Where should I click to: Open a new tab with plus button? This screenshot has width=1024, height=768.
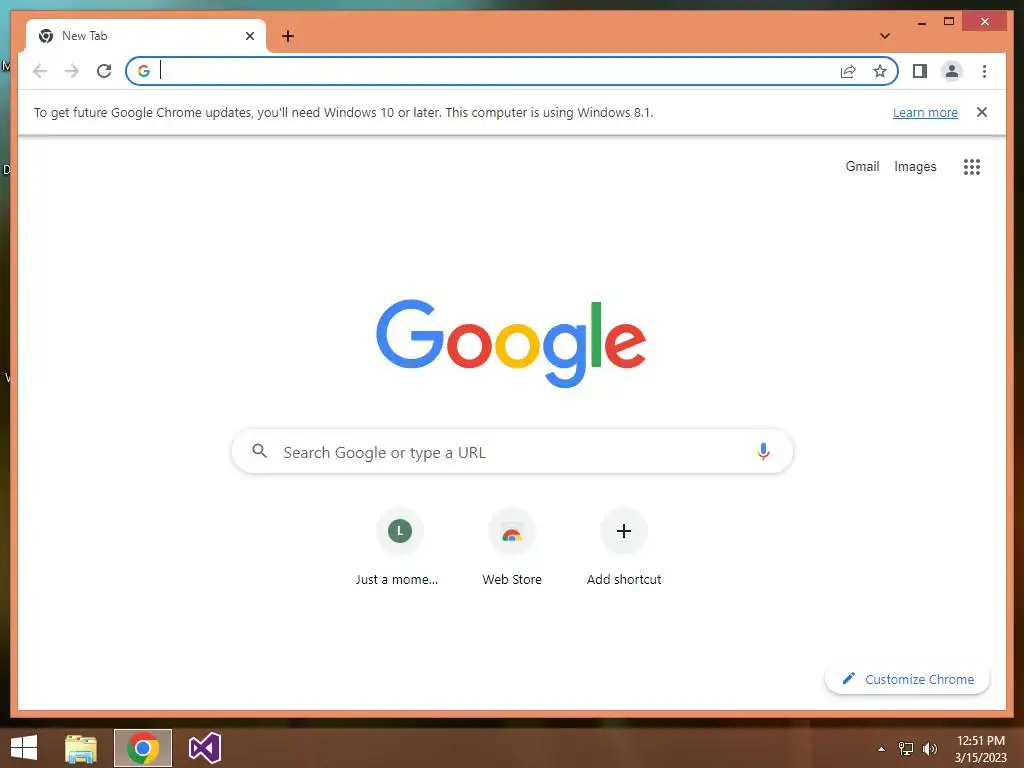click(x=288, y=36)
